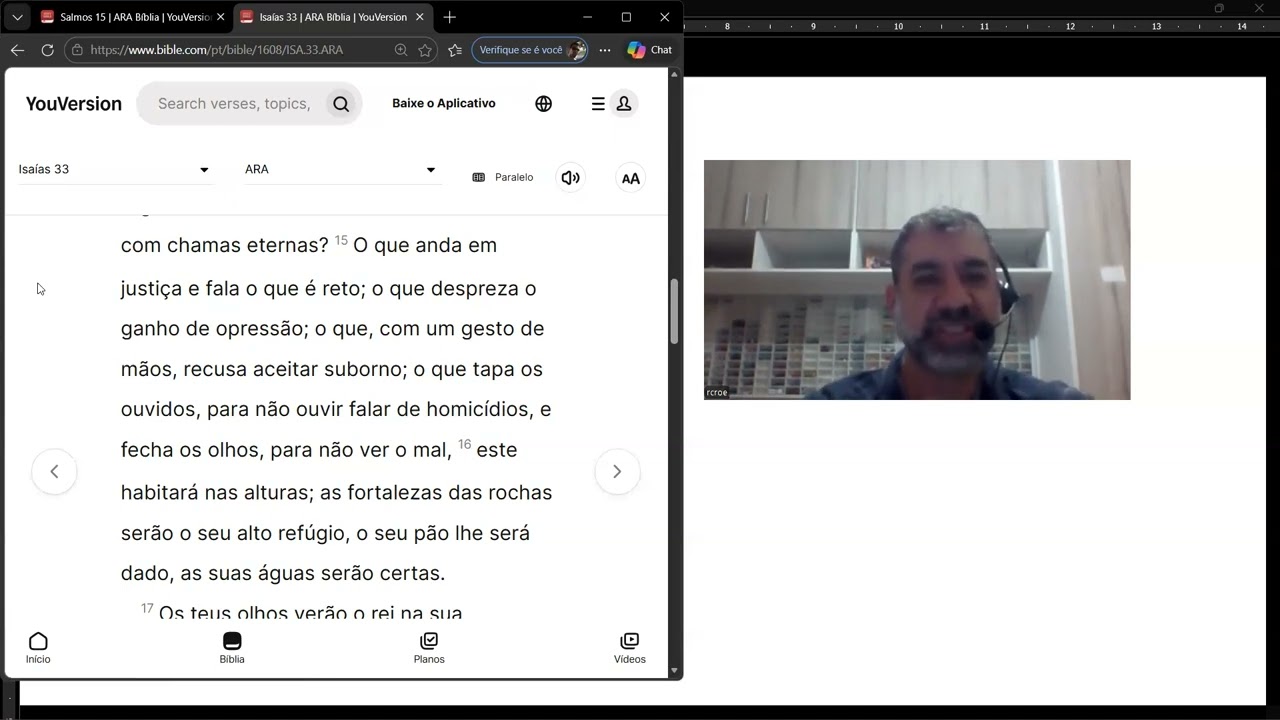Reload the page with refresh icon

click(x=47, y=50)
